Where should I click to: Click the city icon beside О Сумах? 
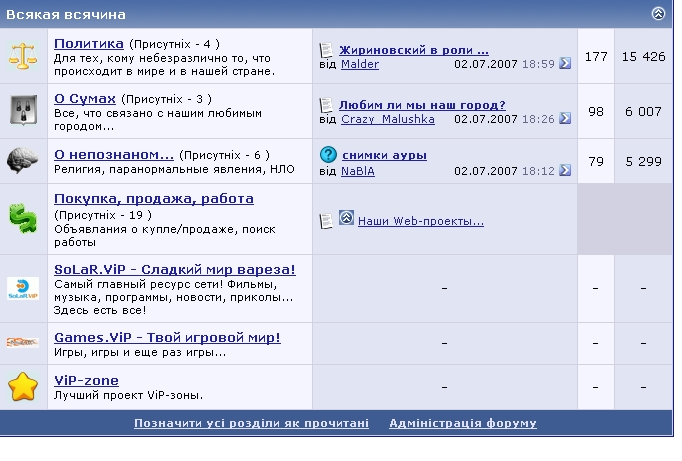tap(22, 110)
